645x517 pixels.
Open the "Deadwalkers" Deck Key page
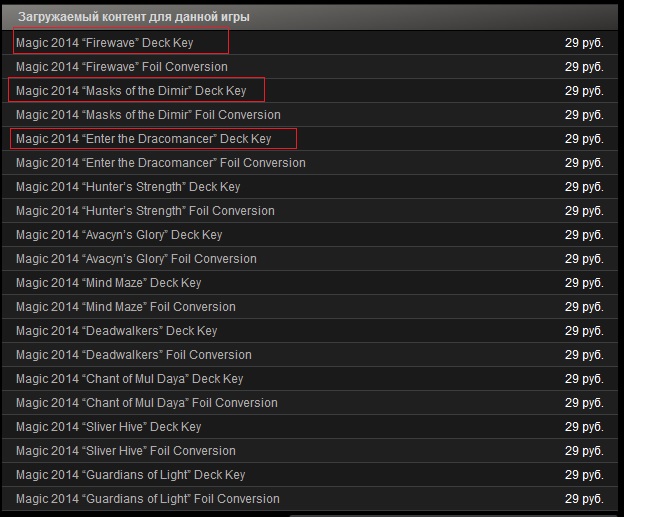(x=116, y=331)
